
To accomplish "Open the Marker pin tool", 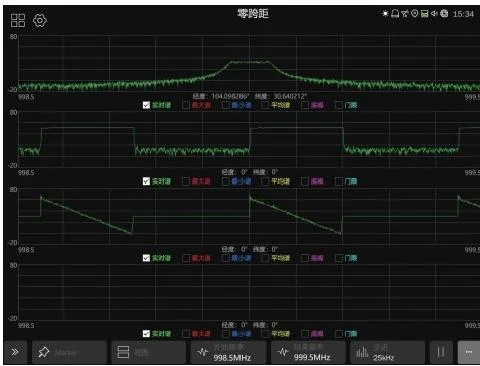I will coord(69,352).
